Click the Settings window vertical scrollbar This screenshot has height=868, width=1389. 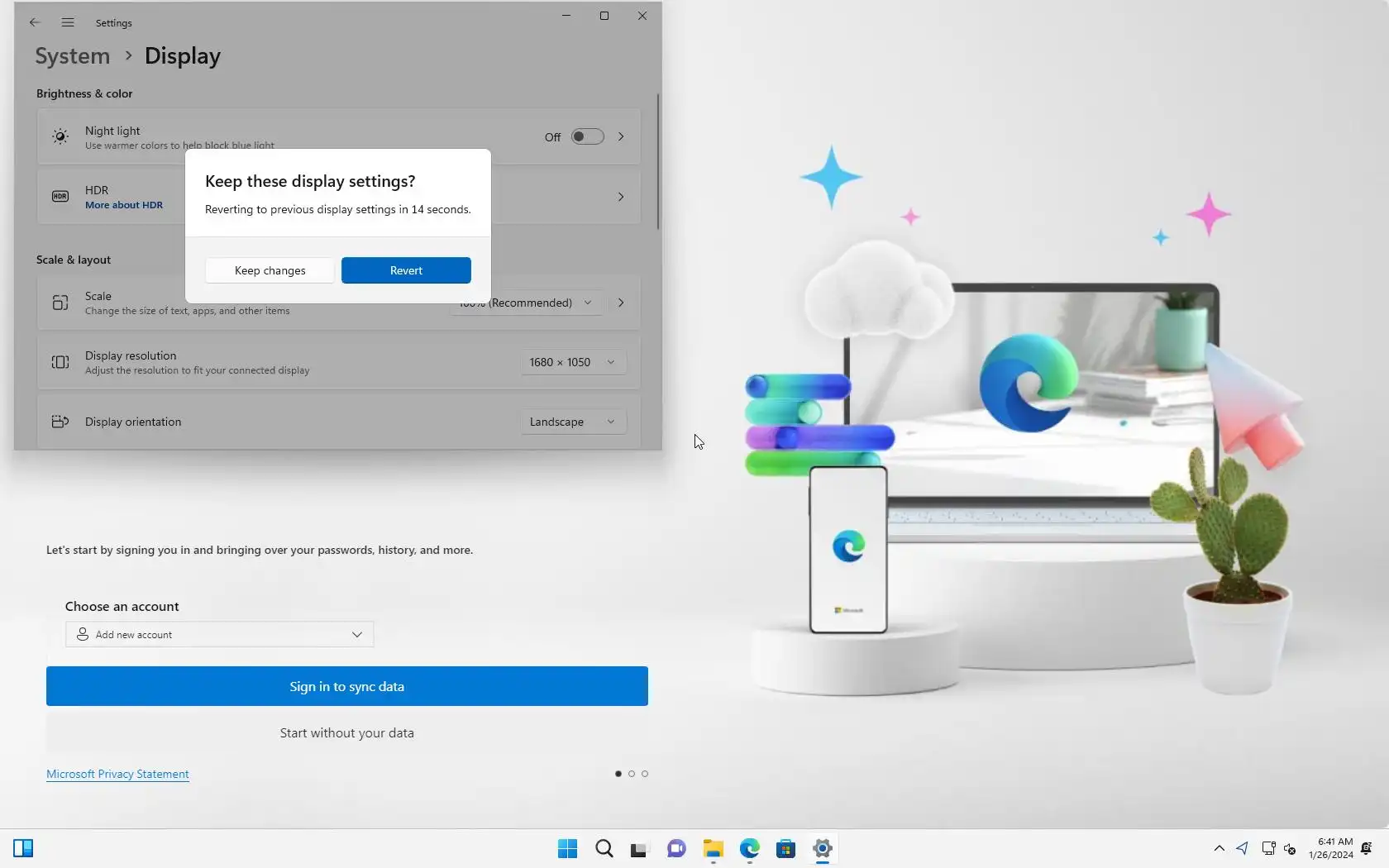pos(658,161)
